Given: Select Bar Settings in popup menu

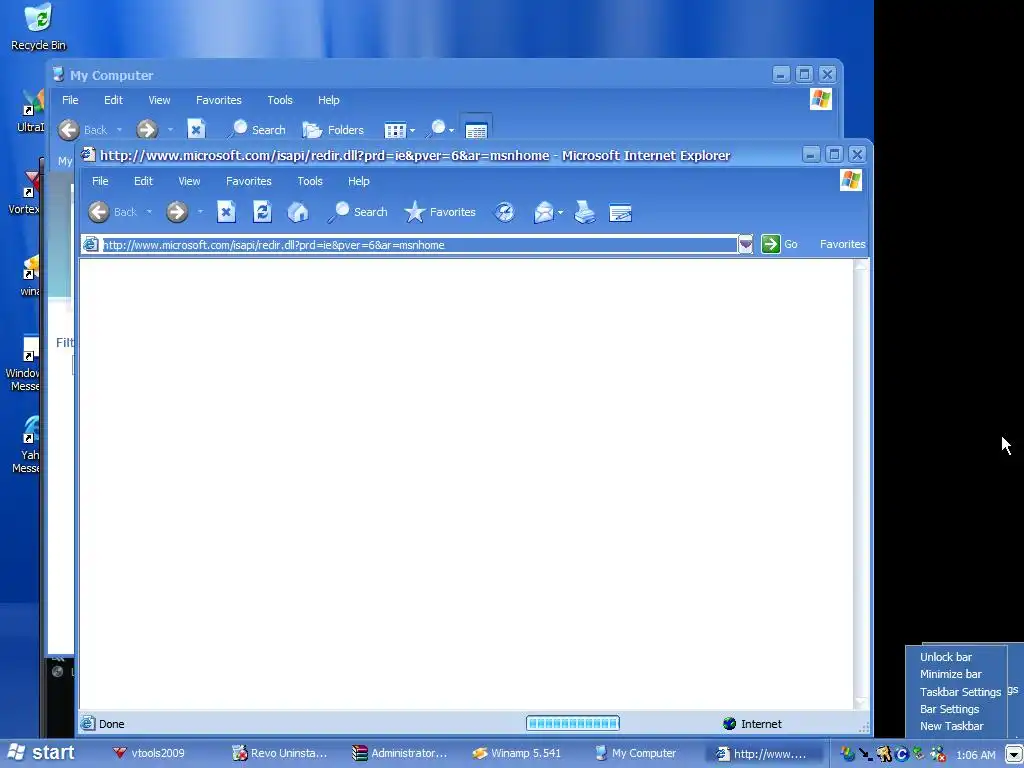Looking at the screenshot, I should [x=949, y=709].
